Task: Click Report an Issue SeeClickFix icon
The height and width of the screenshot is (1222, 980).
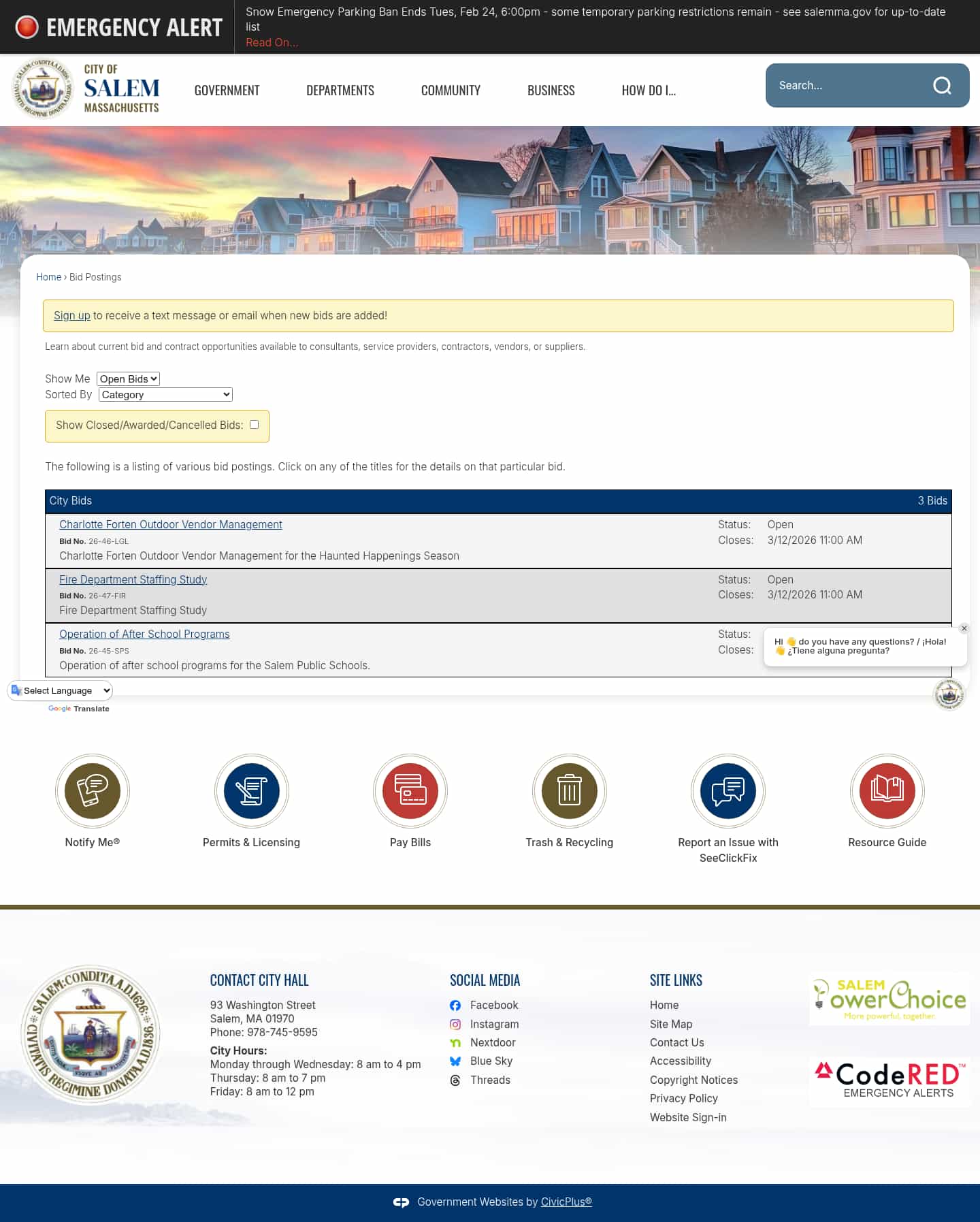Action: [x=728, y=791]
